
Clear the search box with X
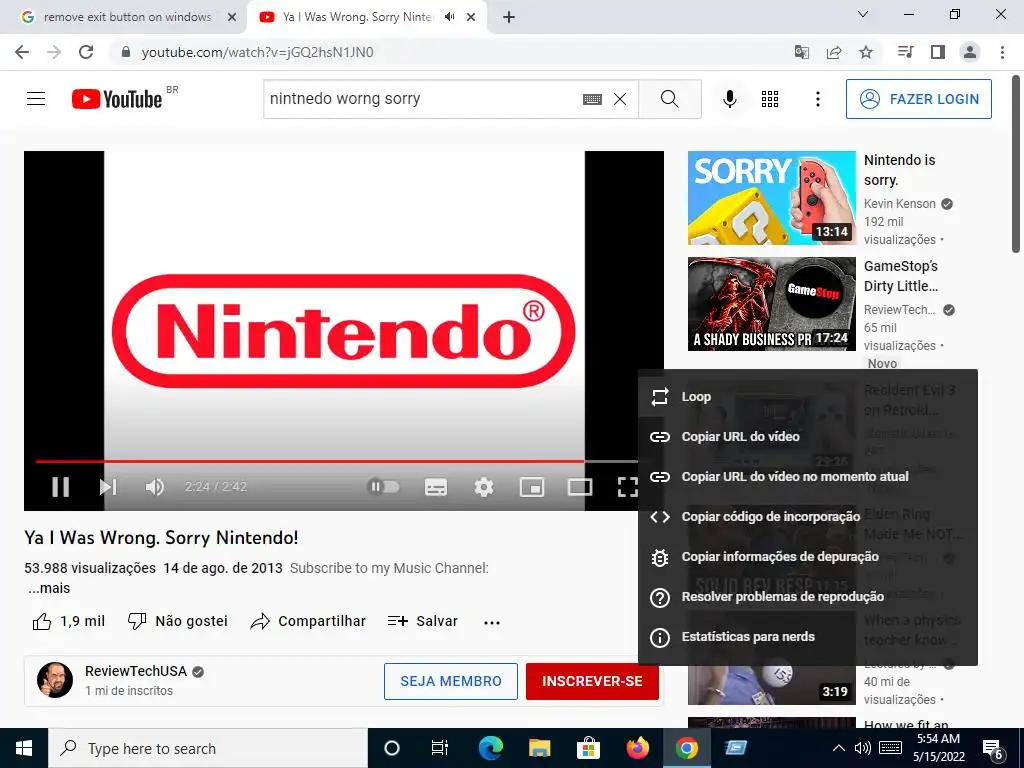(620, 99)
